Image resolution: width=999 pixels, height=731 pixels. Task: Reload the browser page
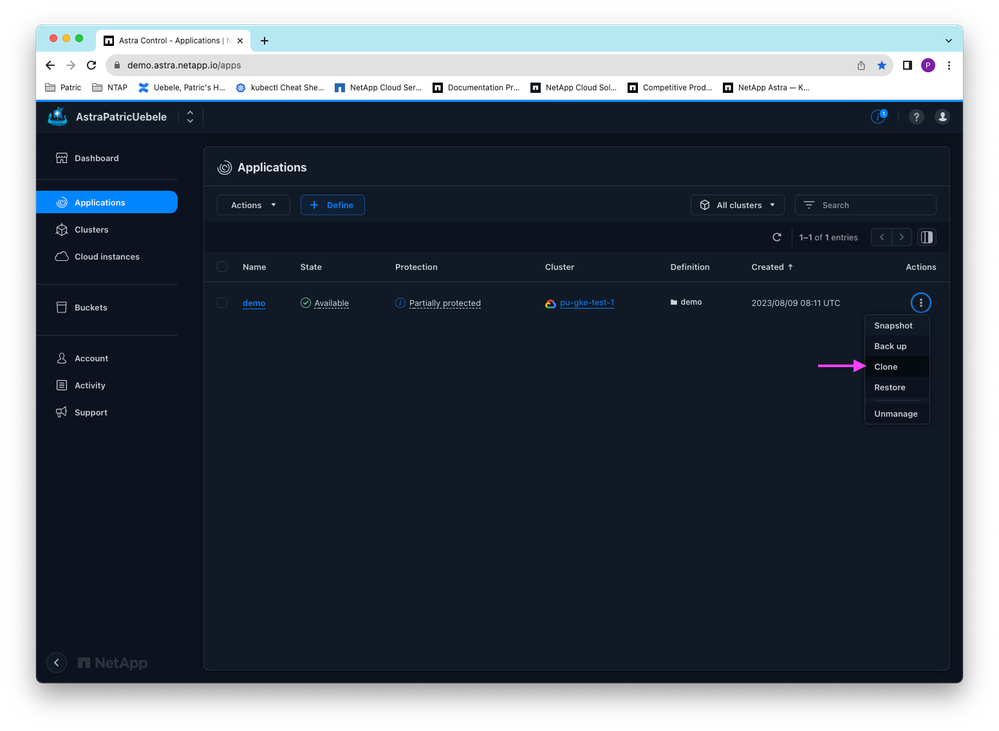[x=92, y=65]
